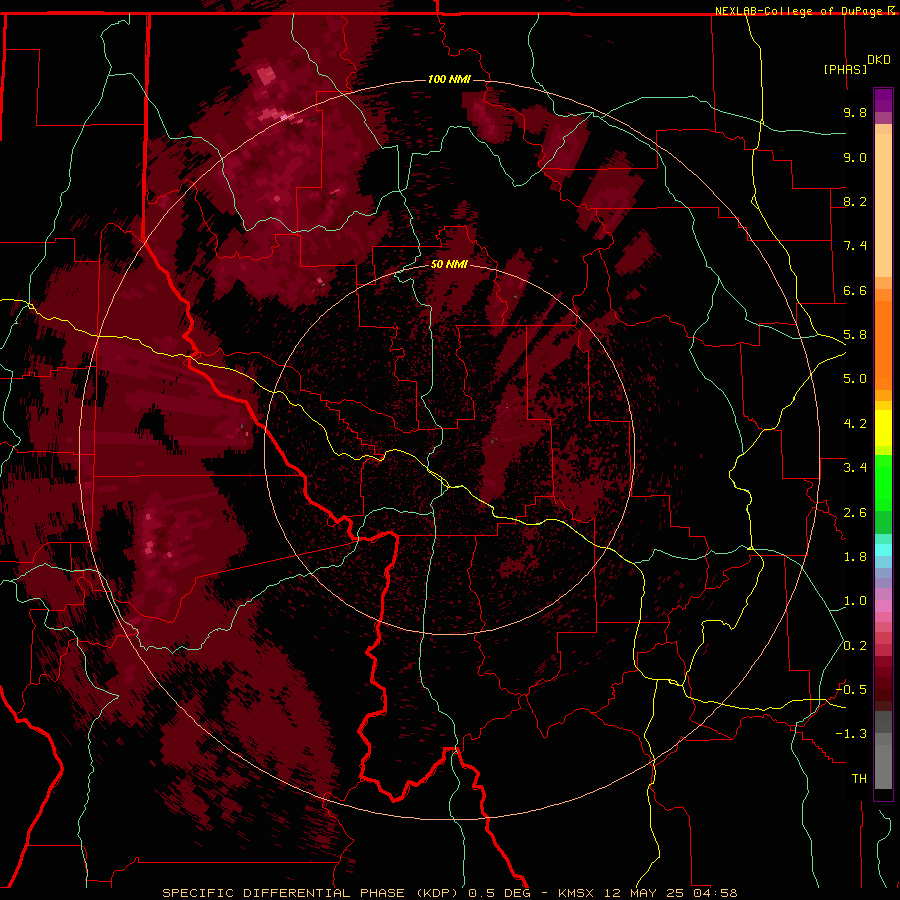Click the 4.2 scale value
The height and width of the screenshot is (900, 900).
point(855,424)
